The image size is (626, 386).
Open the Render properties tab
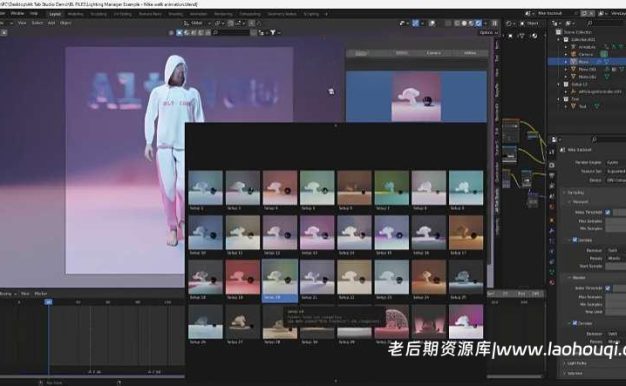[552, 165]
